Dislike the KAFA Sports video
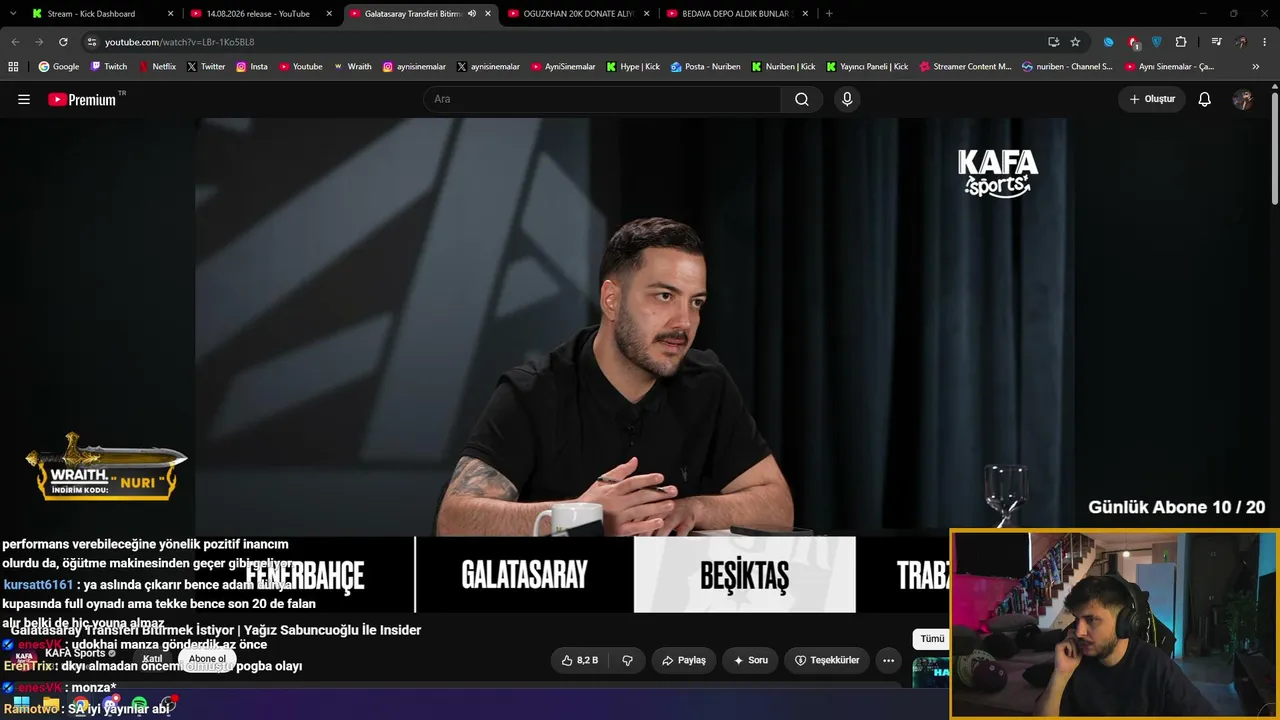Screen dimensions: 1280x720 [627, 660]
